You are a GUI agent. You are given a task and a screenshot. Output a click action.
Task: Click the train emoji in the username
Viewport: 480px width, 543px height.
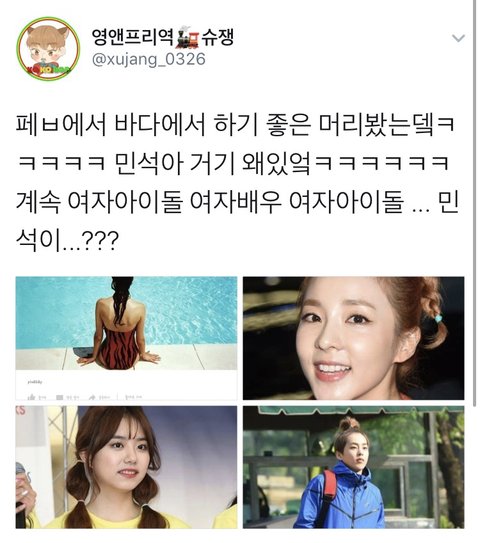[x=188, y=37]
